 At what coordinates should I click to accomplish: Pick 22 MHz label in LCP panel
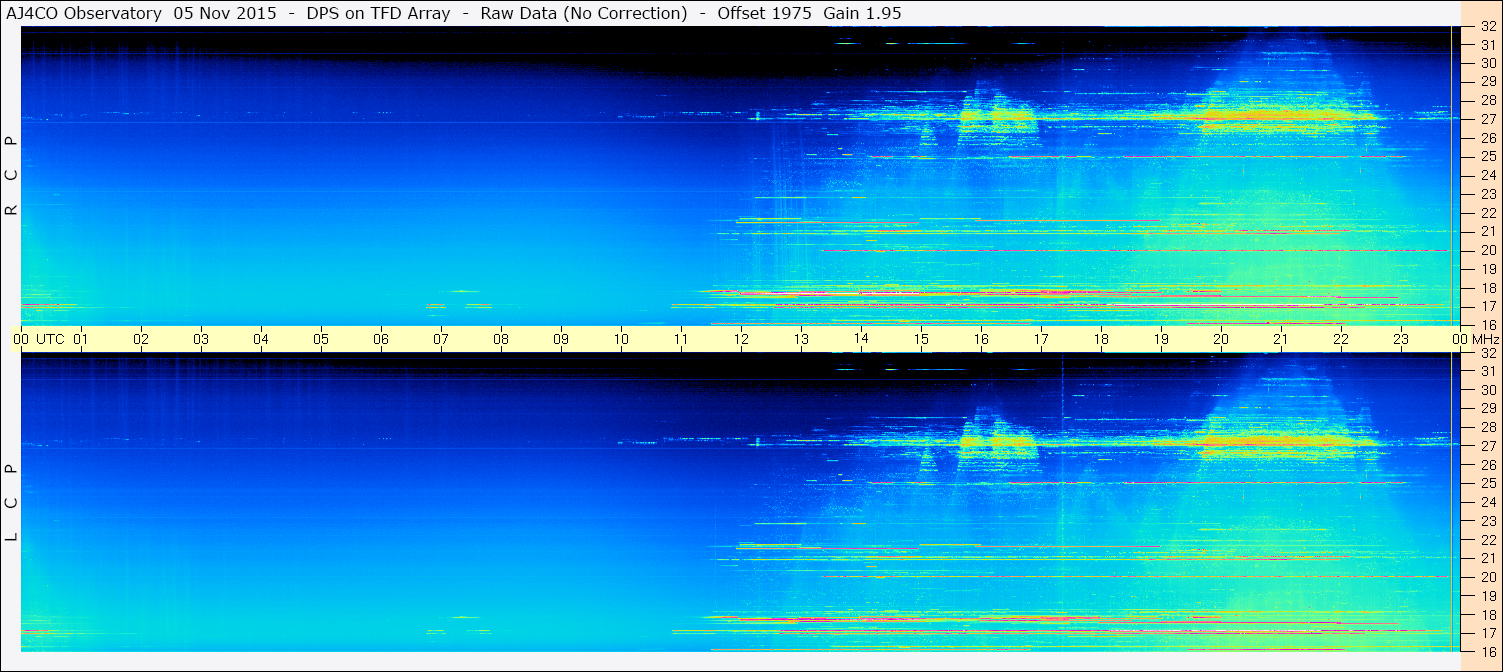tap(1488, 540)
